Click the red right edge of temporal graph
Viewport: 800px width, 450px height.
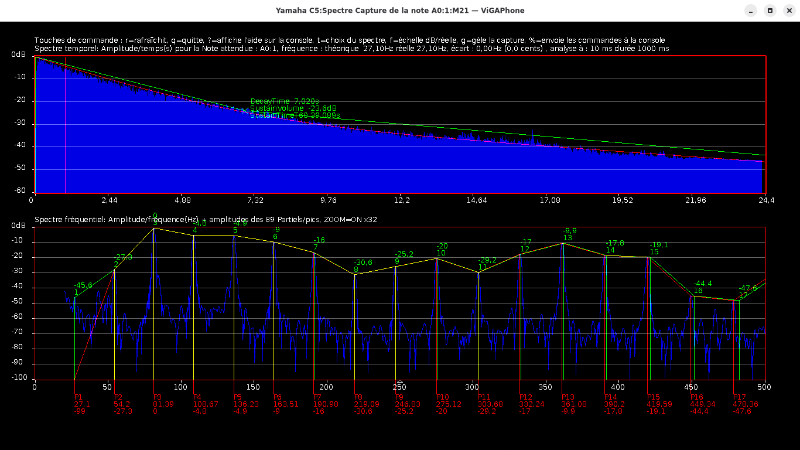[x=765, y=125]
